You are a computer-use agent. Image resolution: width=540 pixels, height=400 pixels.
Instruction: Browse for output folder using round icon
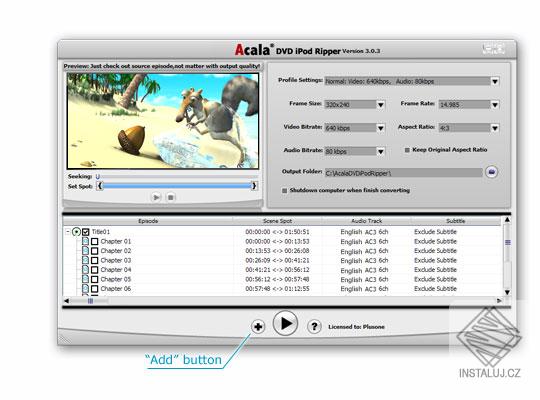(491, 172)
